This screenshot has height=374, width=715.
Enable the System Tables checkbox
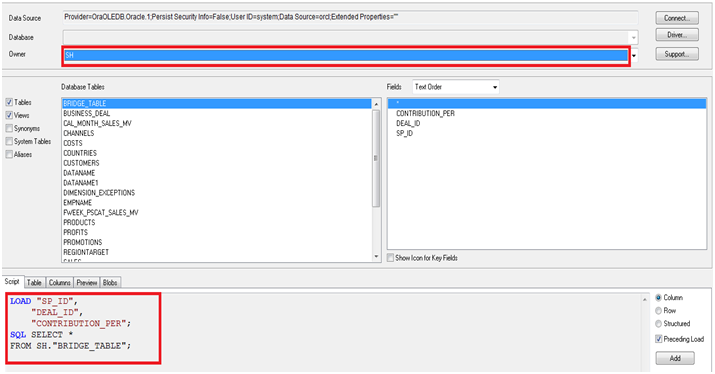tap(9, 141)
